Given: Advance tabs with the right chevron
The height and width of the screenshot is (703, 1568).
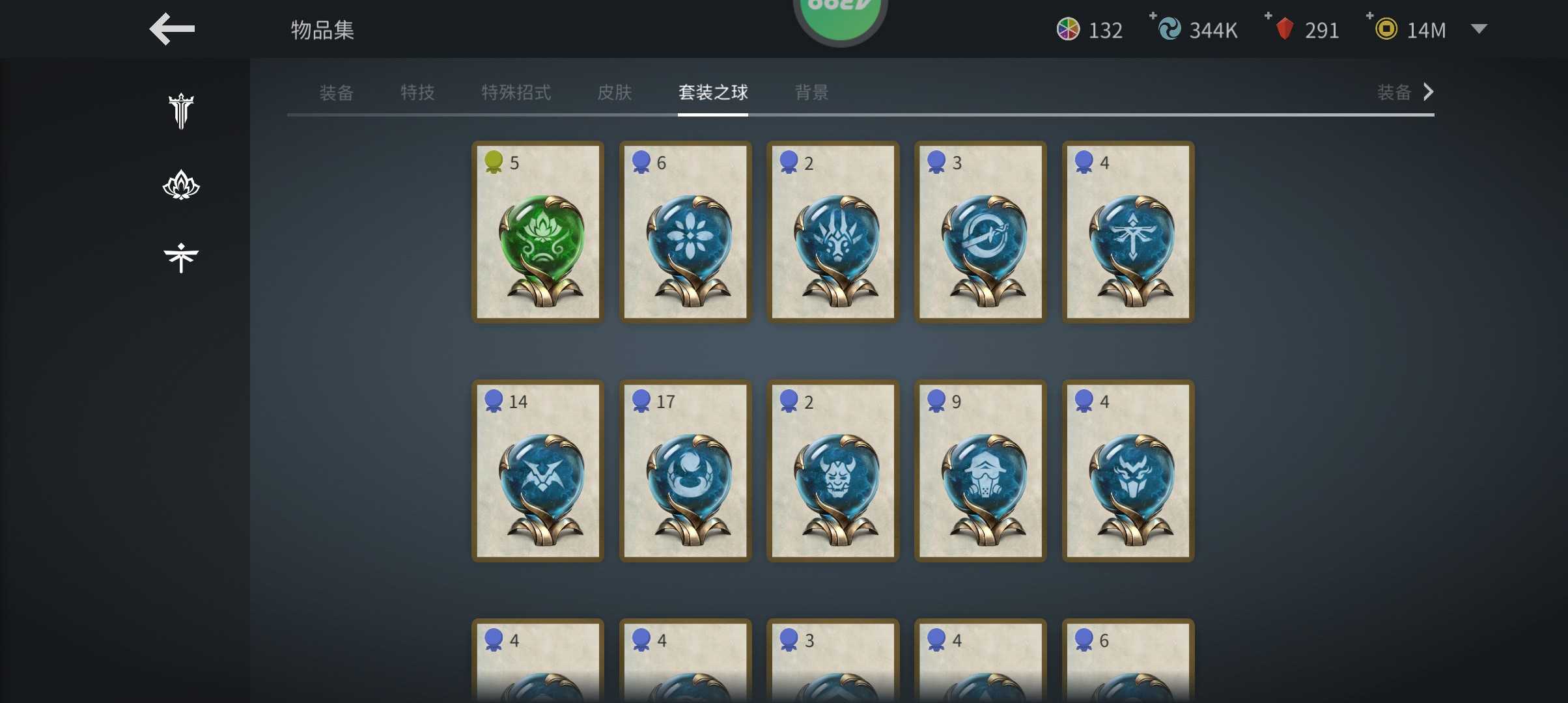Looking at the screenshot, I should (x=1429, y=92).
